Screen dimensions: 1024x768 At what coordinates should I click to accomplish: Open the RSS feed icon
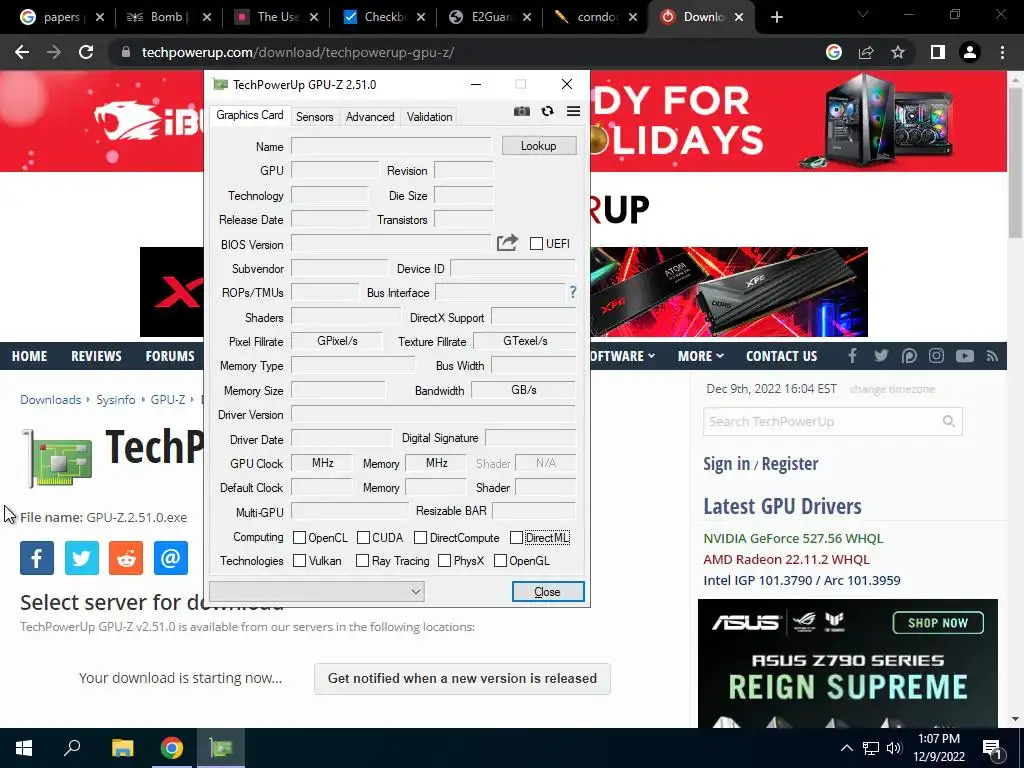993,356
